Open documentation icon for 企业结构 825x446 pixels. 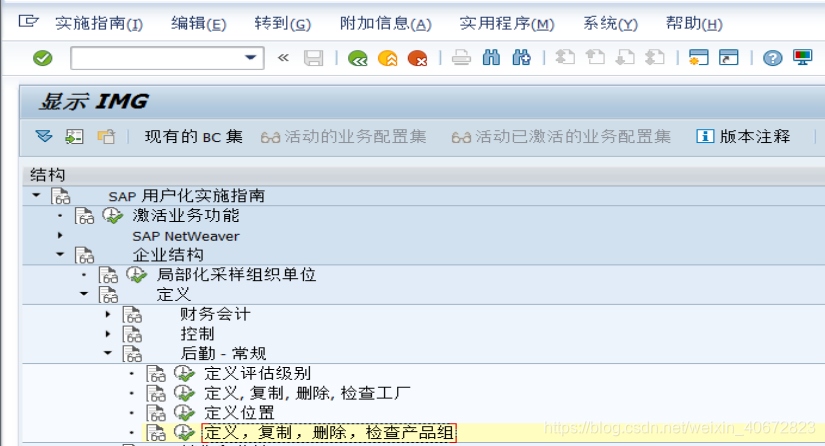tap(84, 255)
